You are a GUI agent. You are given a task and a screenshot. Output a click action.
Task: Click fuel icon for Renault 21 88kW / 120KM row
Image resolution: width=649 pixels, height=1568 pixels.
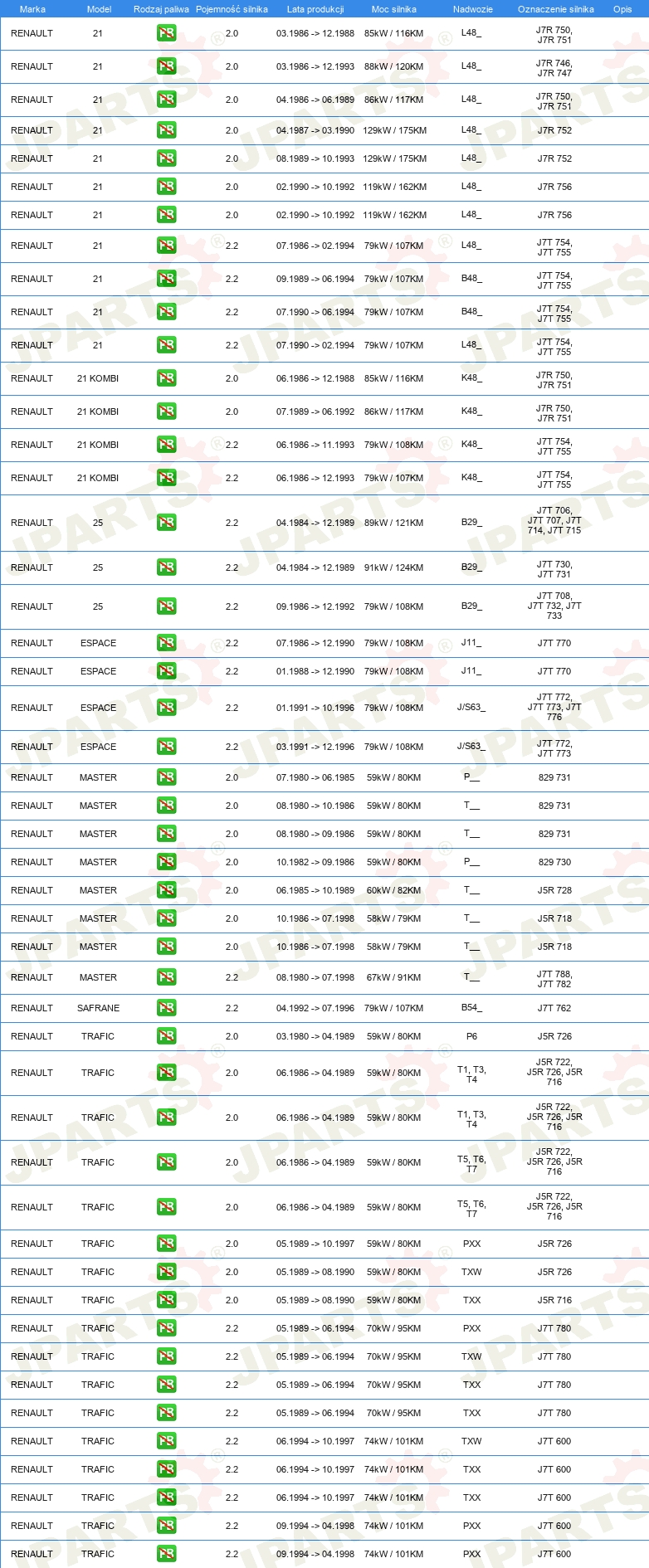click(x=167, y=66)
